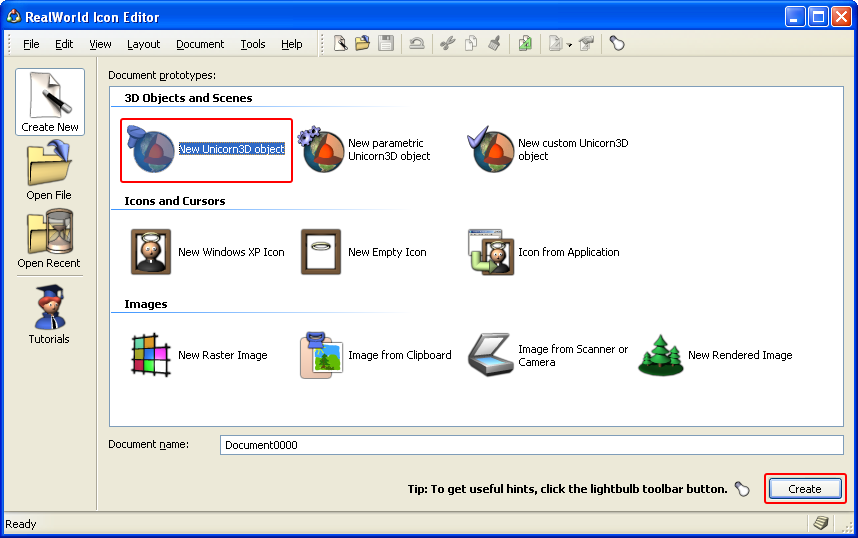Click the undo arrow toolbar icon
Image resolution: width=858 pixels, height=538 pixels.
(417, 43)
